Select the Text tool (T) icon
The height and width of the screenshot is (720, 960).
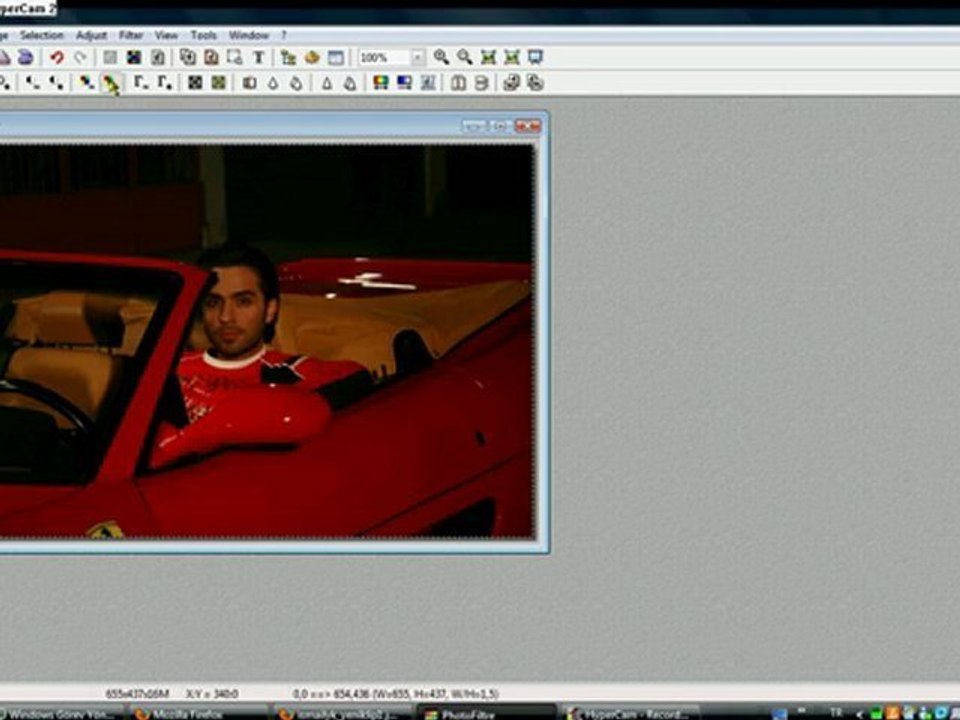tap(258, 58)
